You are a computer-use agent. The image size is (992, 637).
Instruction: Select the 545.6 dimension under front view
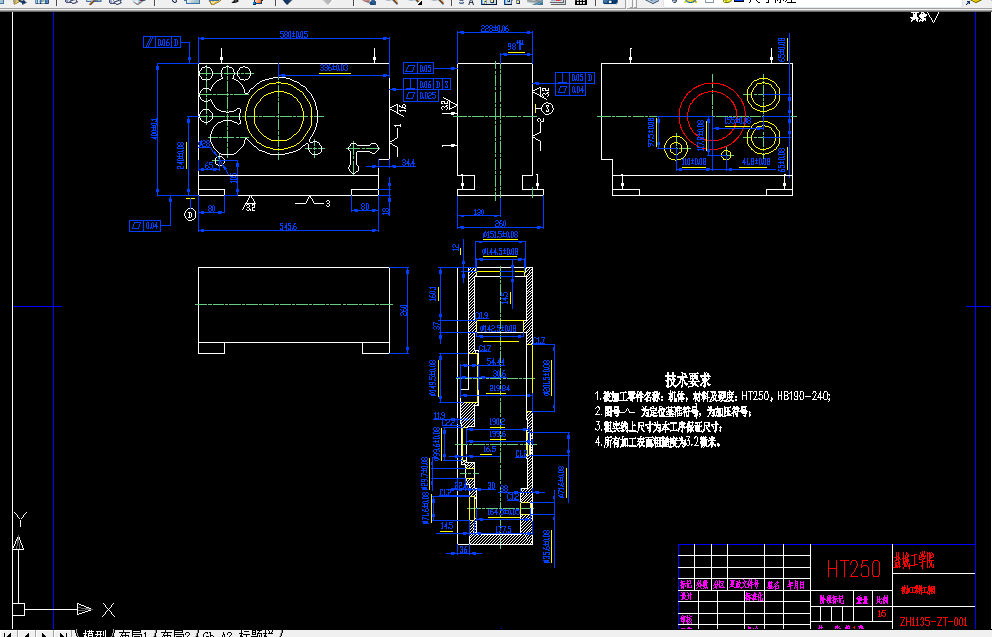pyautogui.click(x=288, y=226)
